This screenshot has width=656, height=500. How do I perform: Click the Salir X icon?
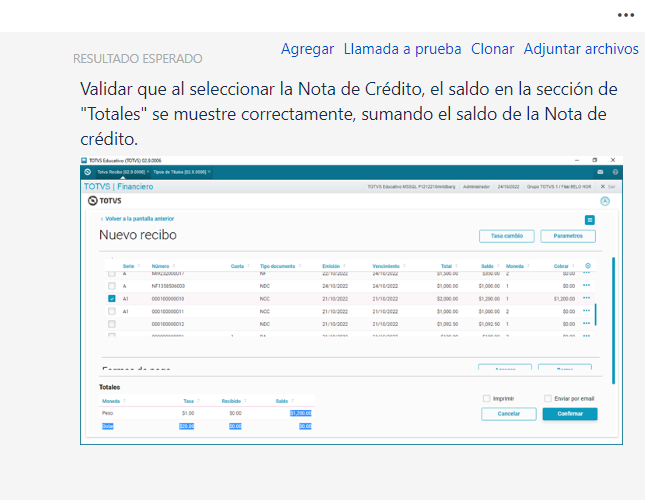tap(603, 187)
